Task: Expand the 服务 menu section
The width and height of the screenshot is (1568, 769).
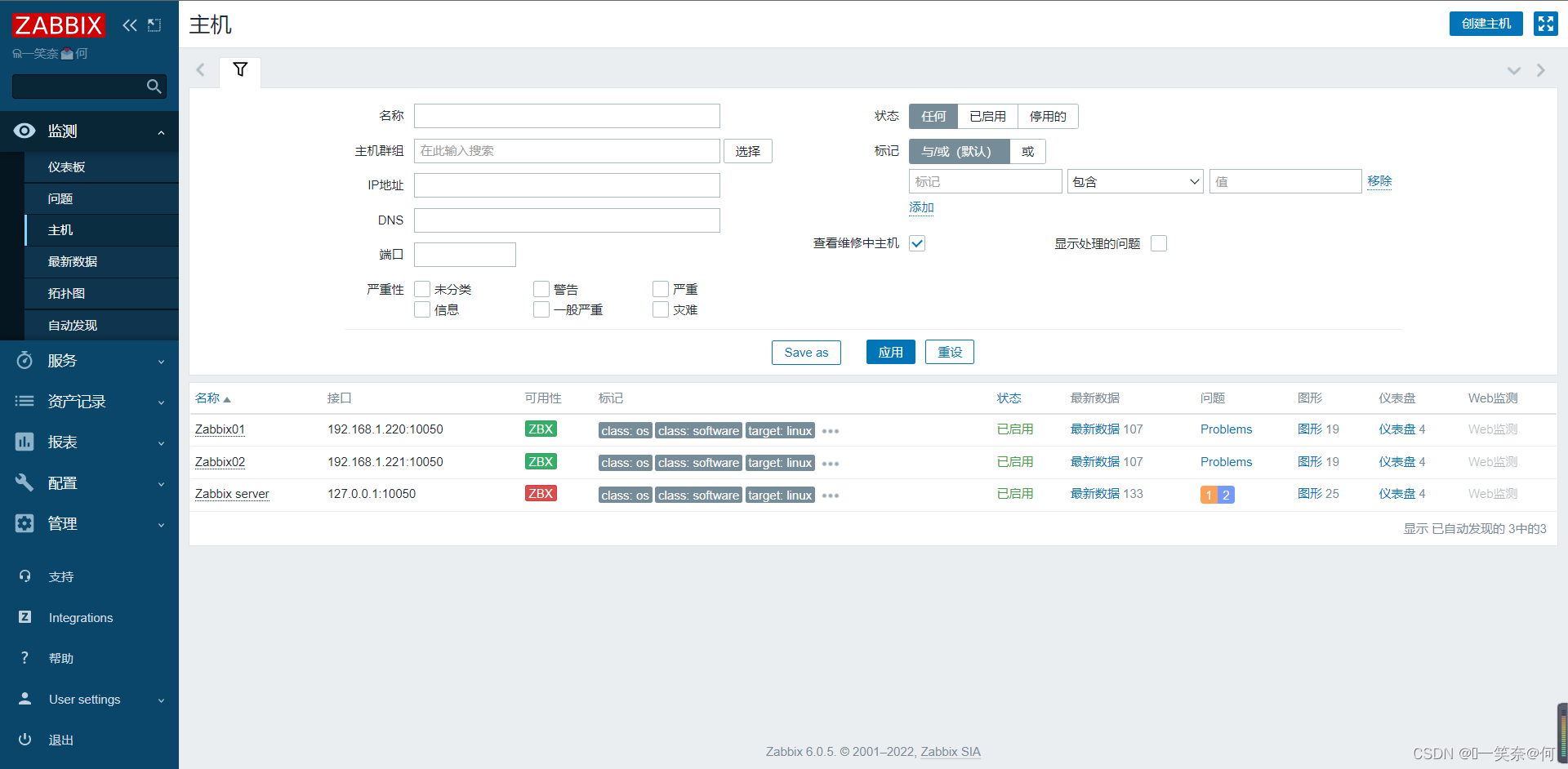Action: click(161, 362)
